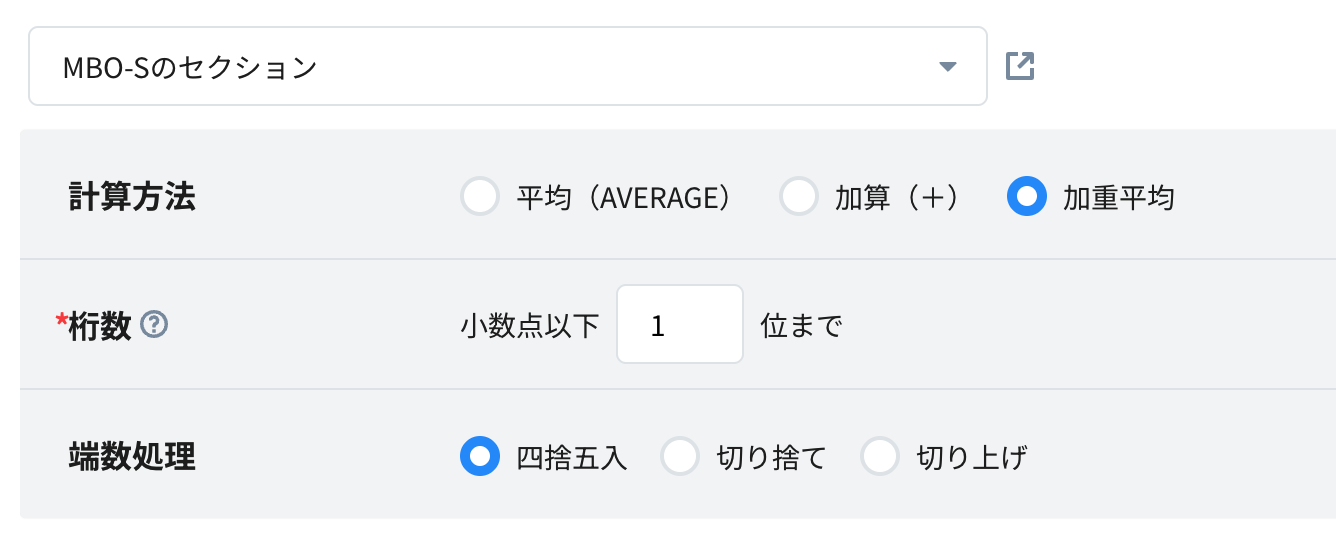The width and height of the screenshot is (1336, 538).
Task: Click the 計算方法 row label
Action: 131,197
